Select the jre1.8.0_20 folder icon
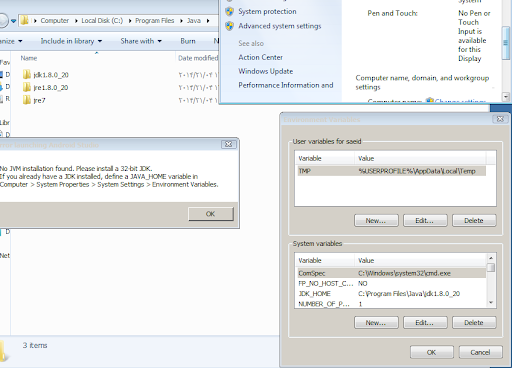The height and width of the screenshot is (368, 512). pyautogui.click(x=27, y=87)
